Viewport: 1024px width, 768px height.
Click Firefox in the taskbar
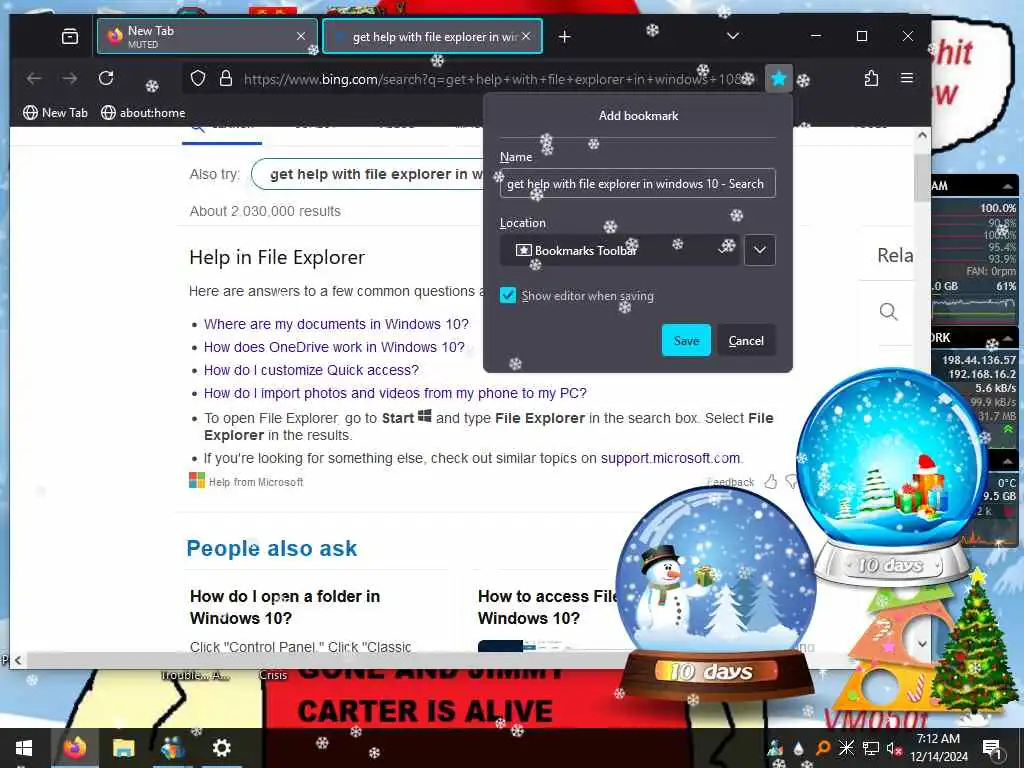[x=74, y=748]
